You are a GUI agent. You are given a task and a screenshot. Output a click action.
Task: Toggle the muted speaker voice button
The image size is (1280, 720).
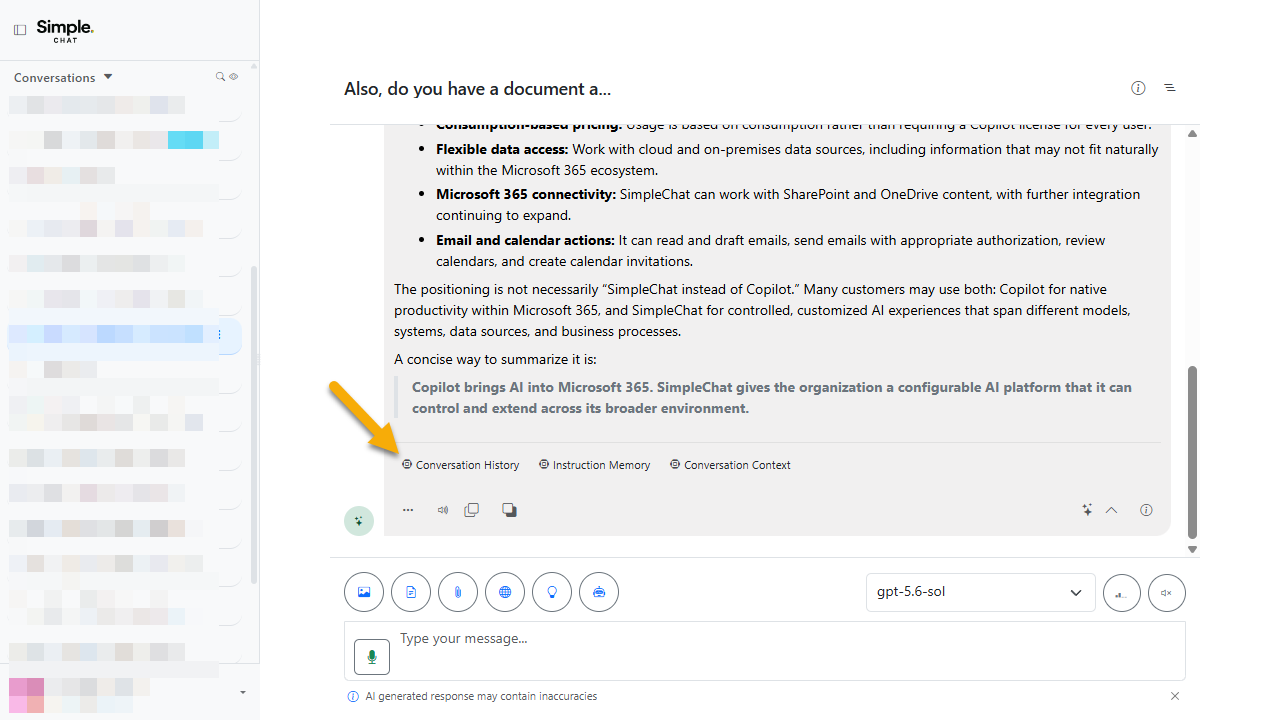(x=1167, y=593)
